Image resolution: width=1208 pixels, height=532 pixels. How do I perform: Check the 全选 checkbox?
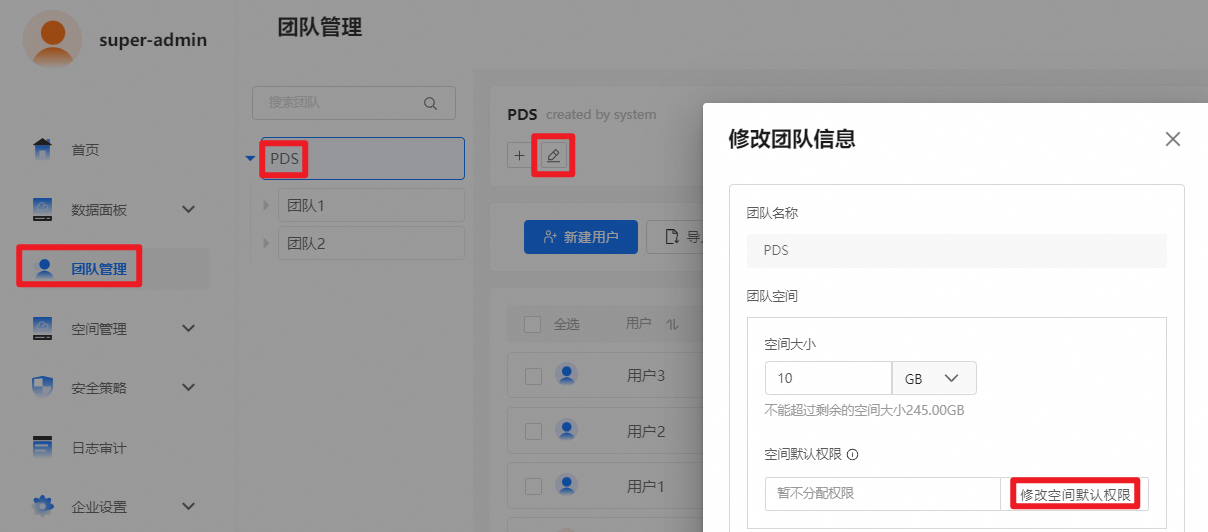pos(533,324)
